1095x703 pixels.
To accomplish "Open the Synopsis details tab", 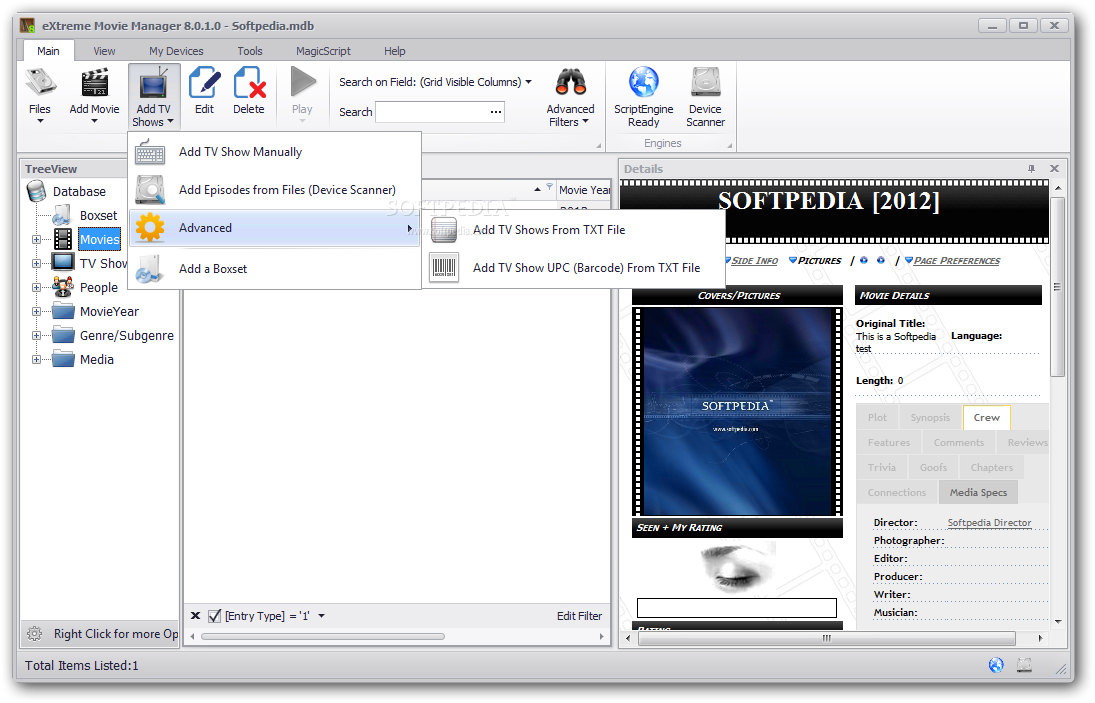I will tap(929, 417).
